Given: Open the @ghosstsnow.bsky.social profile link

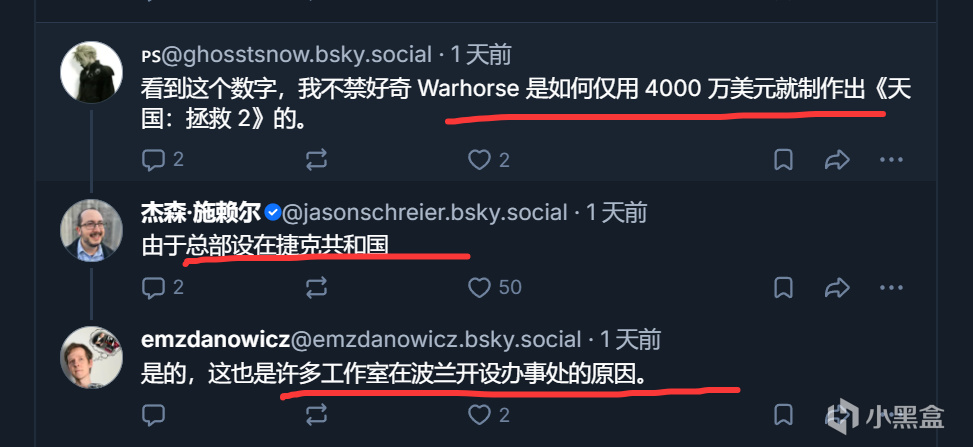Looking at the screenshot, I should click(296, 55).
